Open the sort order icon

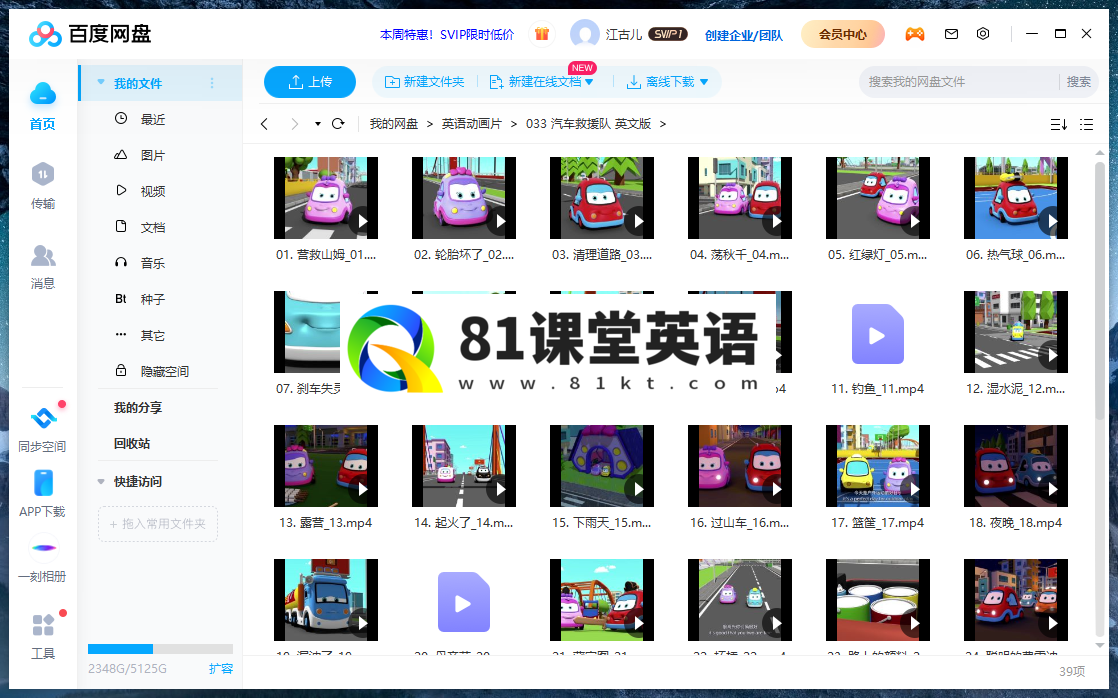coord(1059,125)
